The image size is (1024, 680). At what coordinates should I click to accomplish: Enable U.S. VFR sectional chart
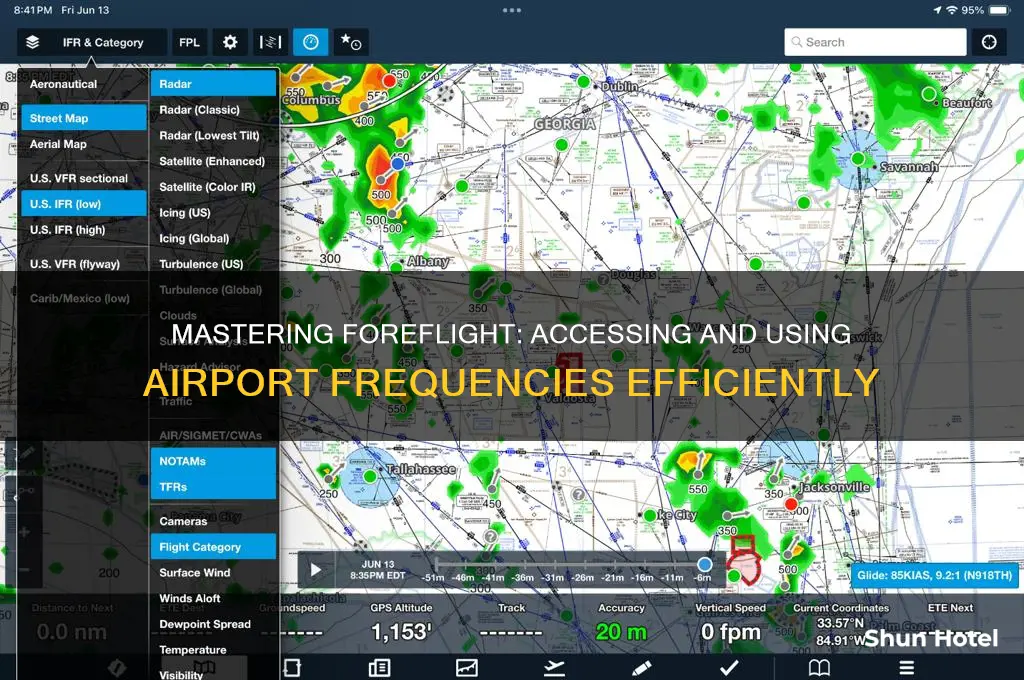pyautogui.click(x=83, y=178)
